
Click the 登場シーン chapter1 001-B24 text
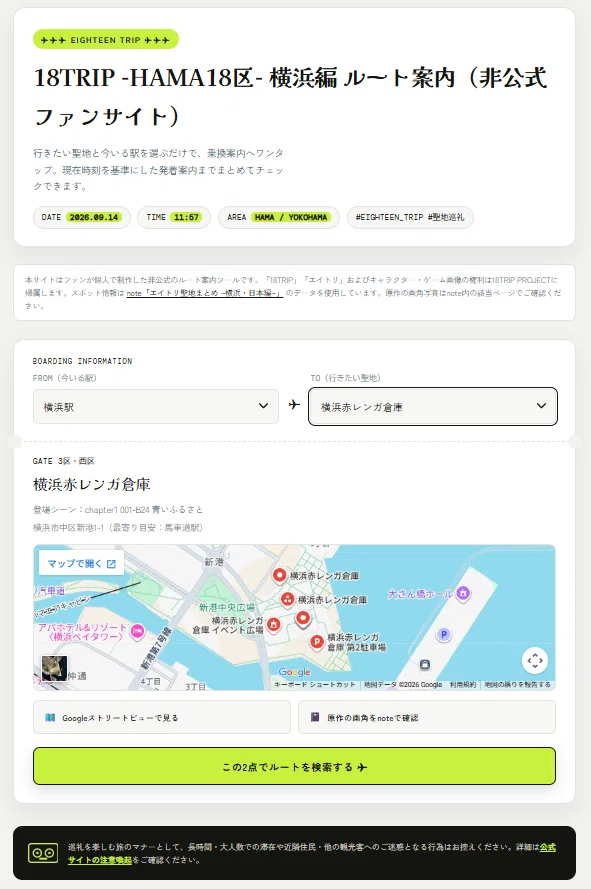tap(117, 510)
